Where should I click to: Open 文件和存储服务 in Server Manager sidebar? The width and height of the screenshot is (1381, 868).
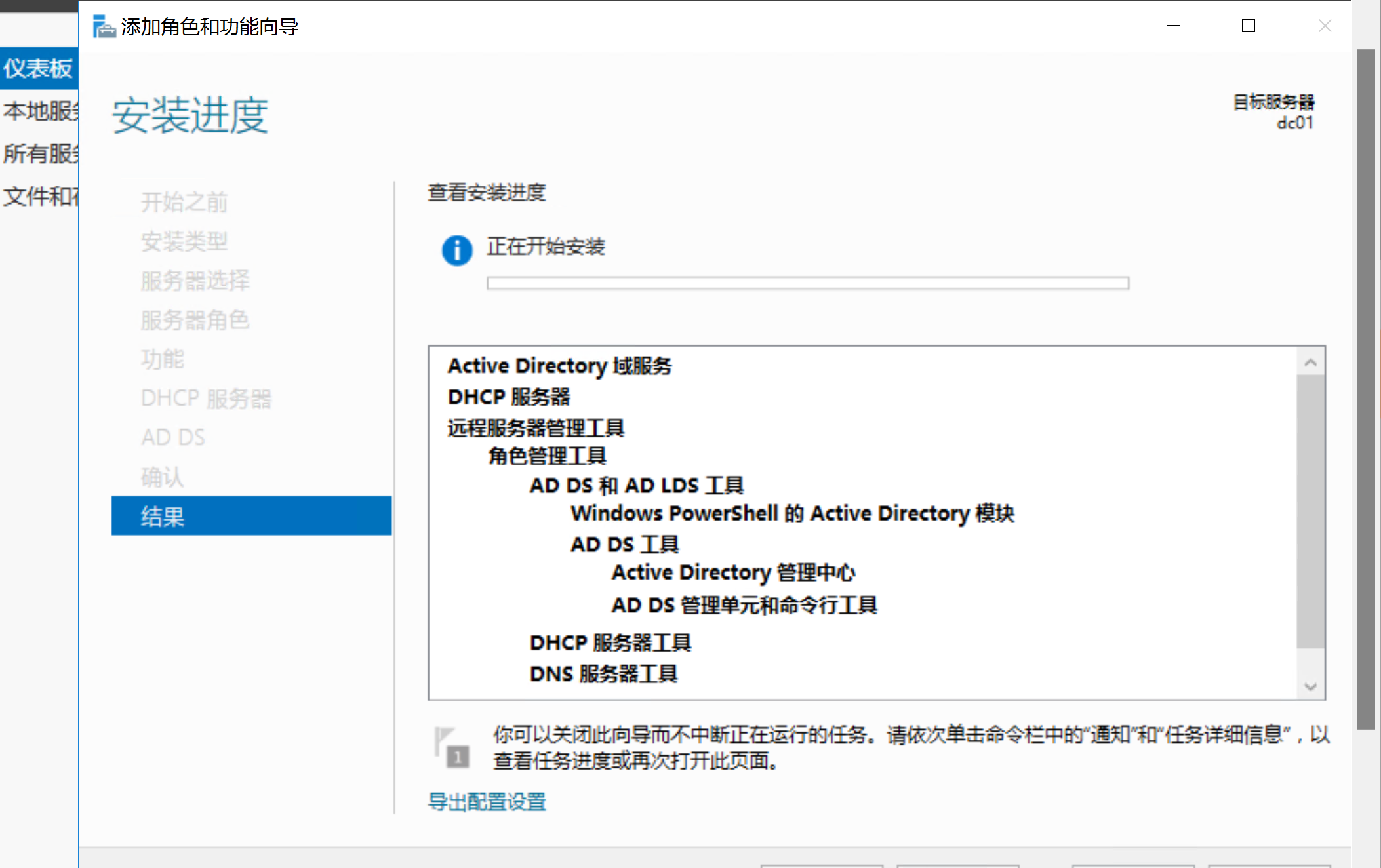(x=39, y=196)
